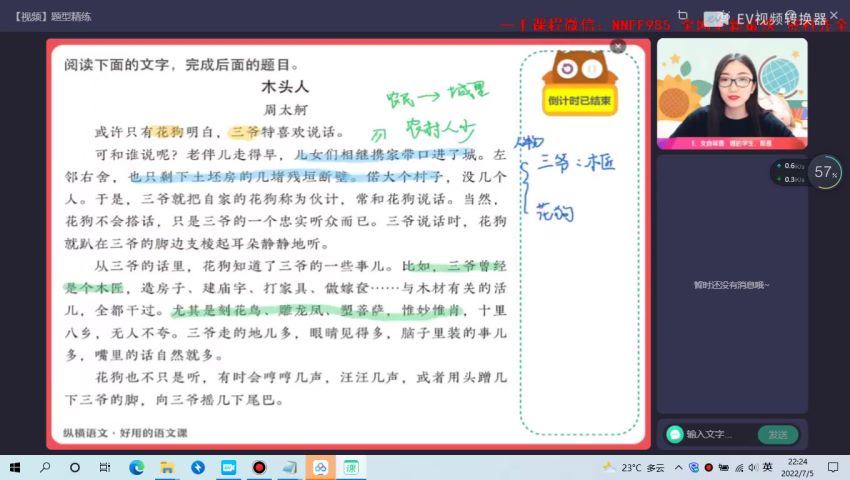
Task: Toggle the 英 input method indicator
Action: [x=768, y=467]
